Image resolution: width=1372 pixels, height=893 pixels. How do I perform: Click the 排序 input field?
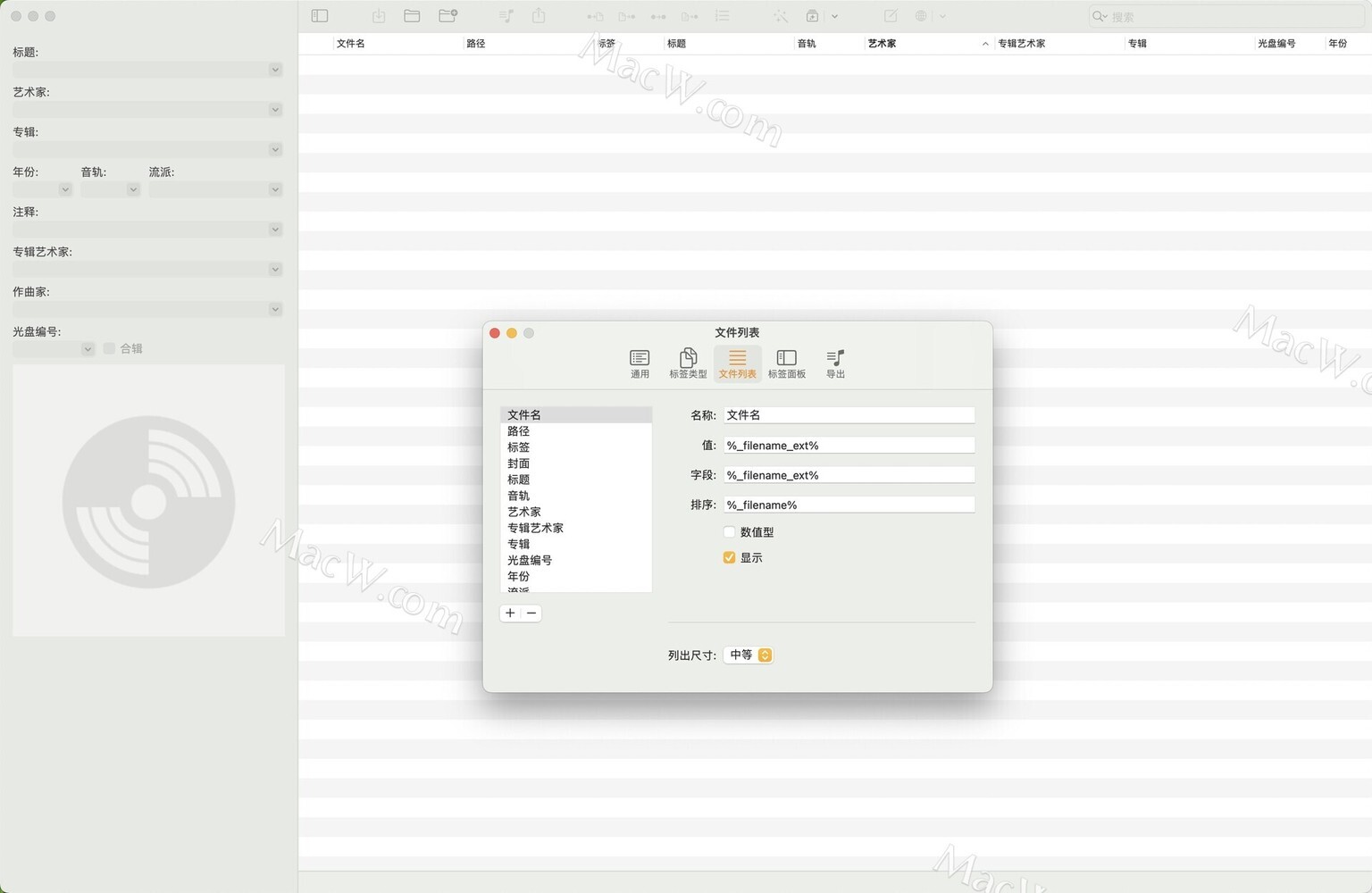[849, 505]
